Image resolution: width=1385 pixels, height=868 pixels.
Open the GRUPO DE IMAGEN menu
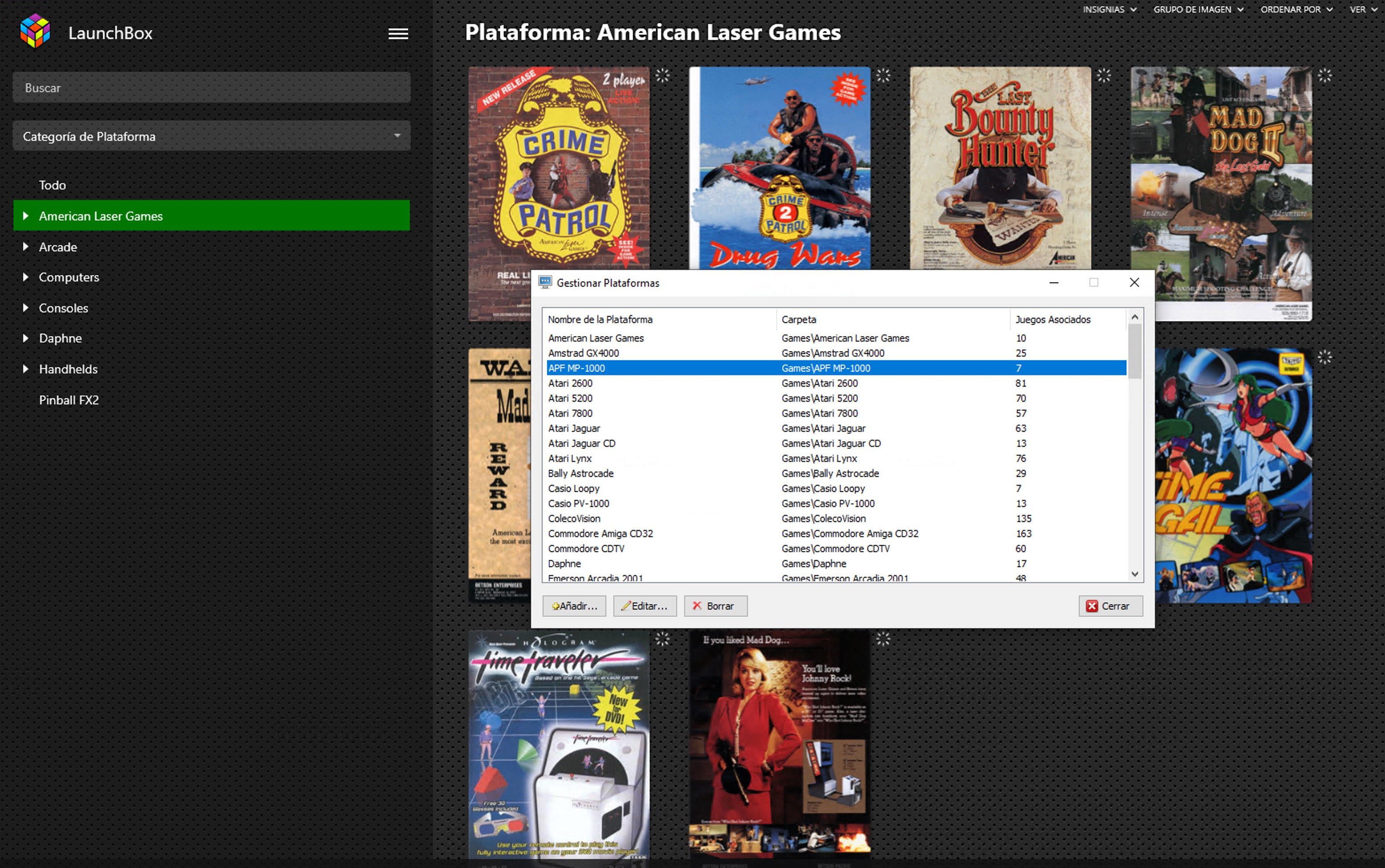1198,9
